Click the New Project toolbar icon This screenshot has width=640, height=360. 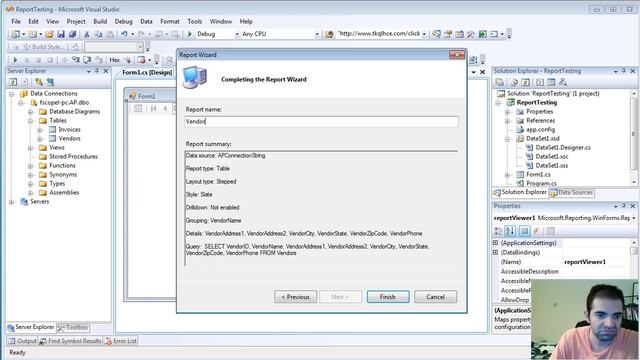coord(16,34)
